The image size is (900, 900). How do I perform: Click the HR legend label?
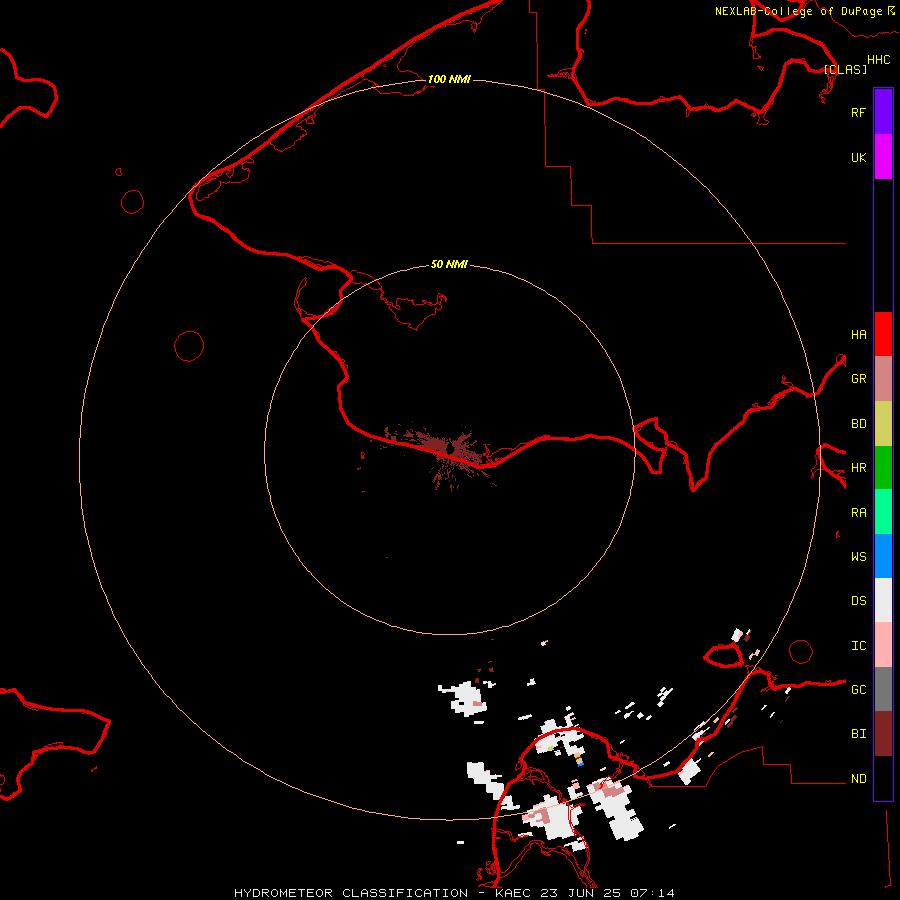click(x=858, y=468)
